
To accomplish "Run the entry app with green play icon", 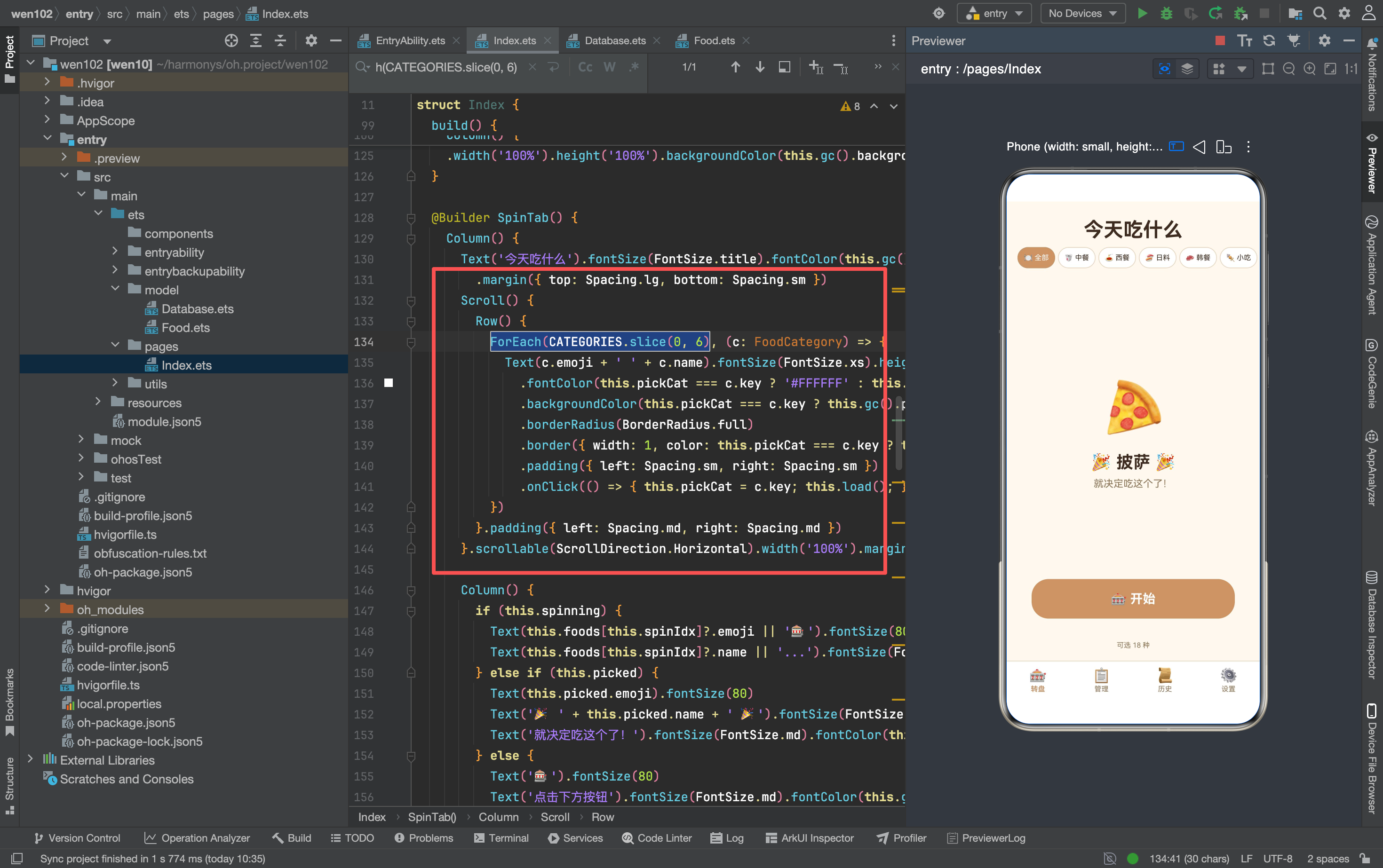I will 1142,13.
